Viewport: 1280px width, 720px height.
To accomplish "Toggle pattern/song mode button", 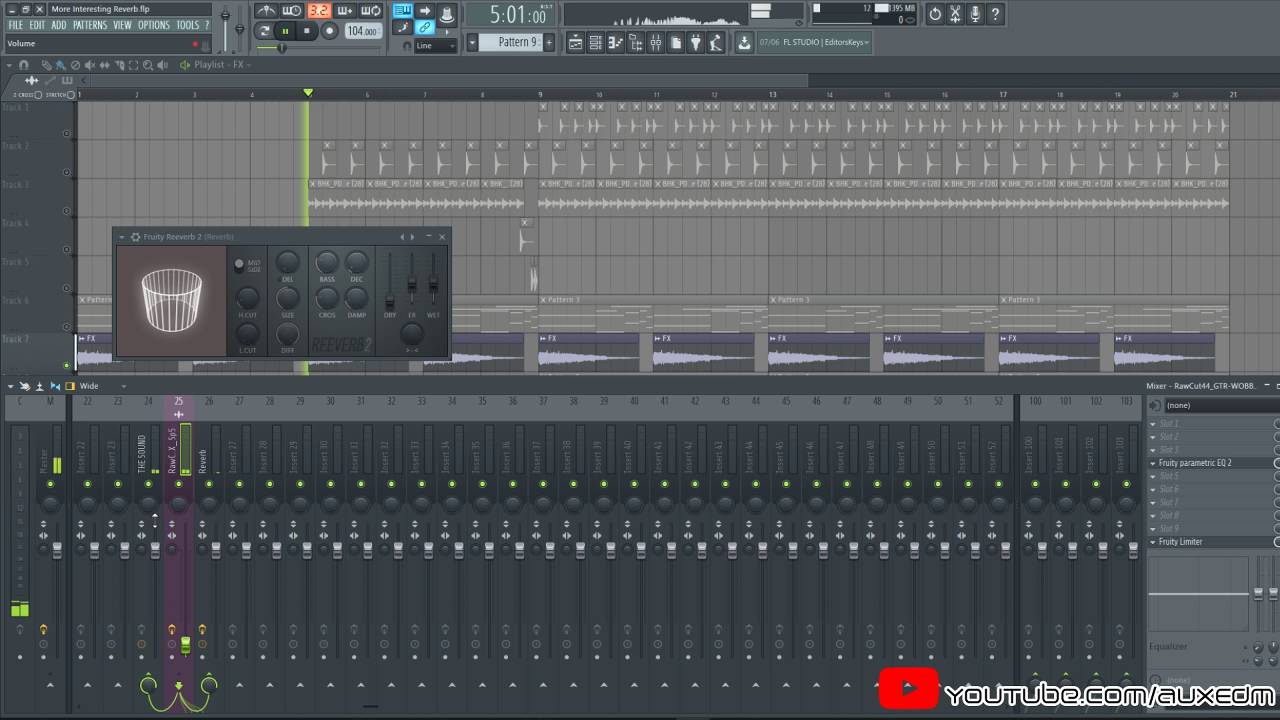I will [265, 31].
